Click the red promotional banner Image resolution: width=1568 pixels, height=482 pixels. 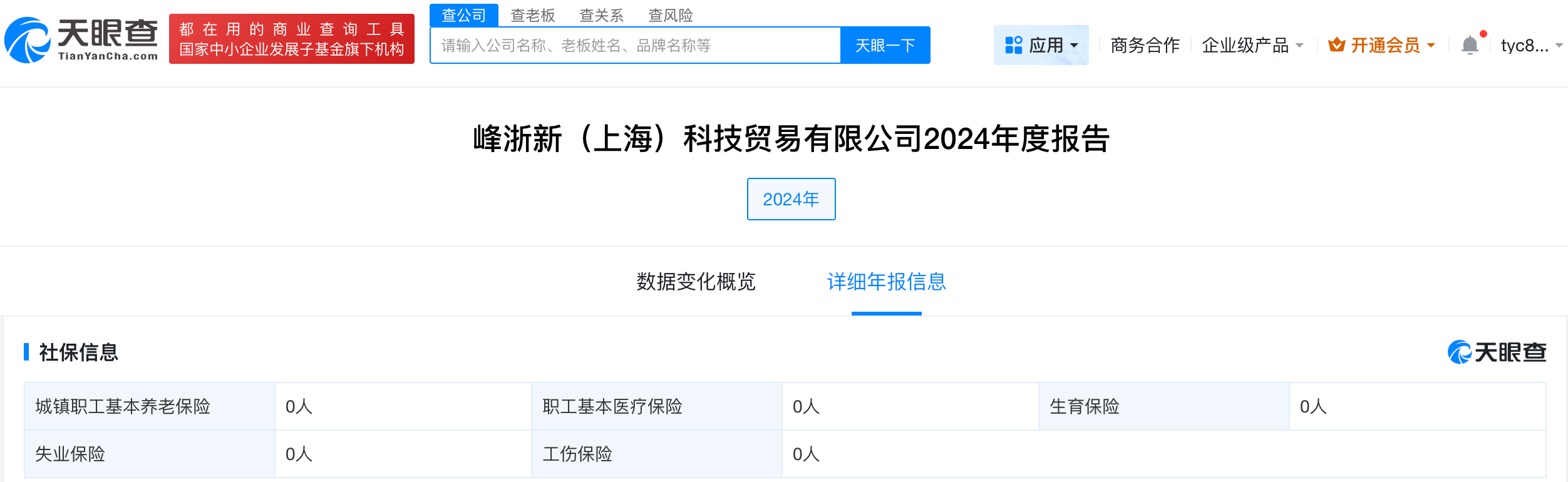pos(292,39)
